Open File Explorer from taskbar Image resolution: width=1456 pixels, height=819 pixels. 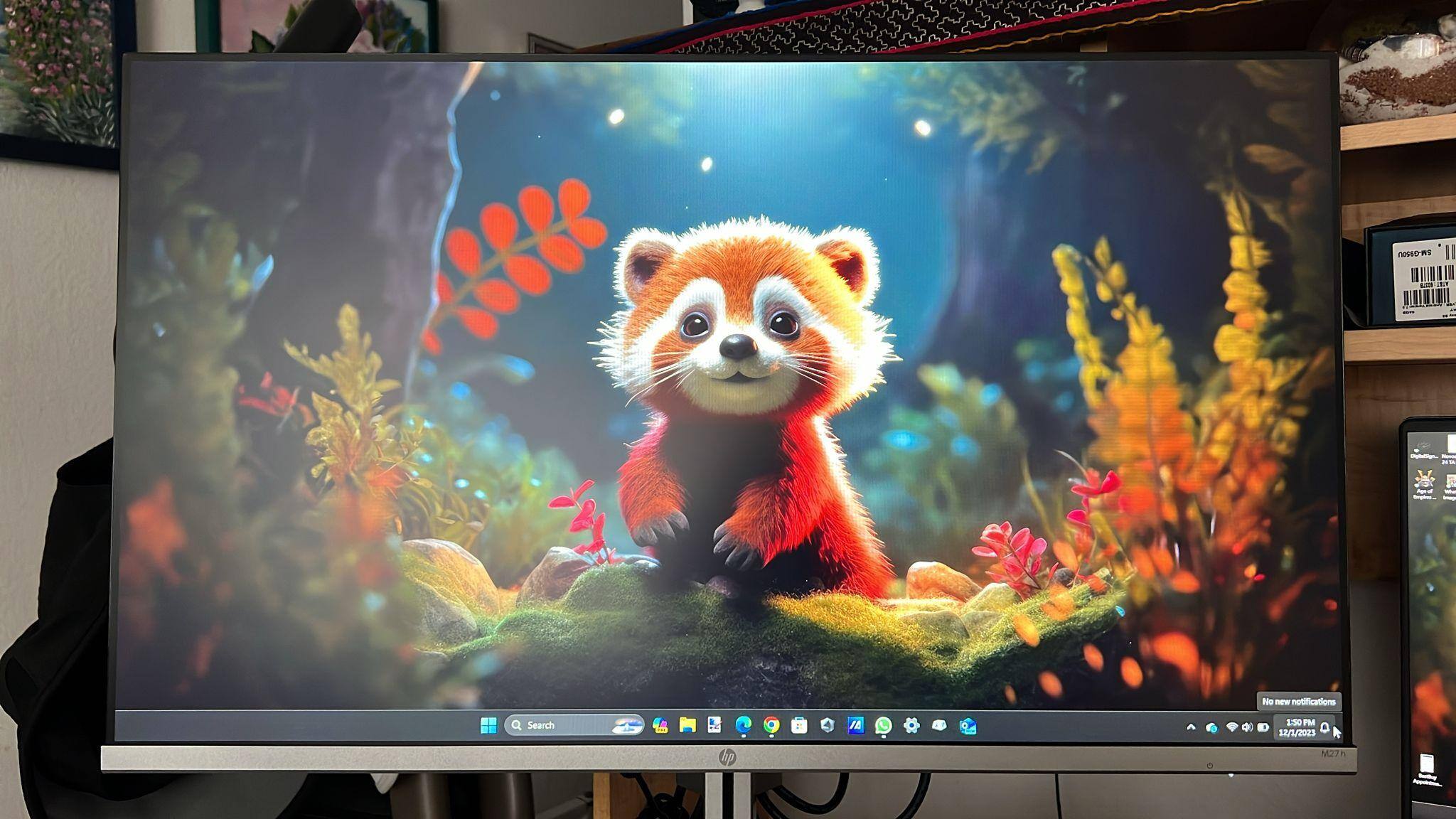coord(687,725)
